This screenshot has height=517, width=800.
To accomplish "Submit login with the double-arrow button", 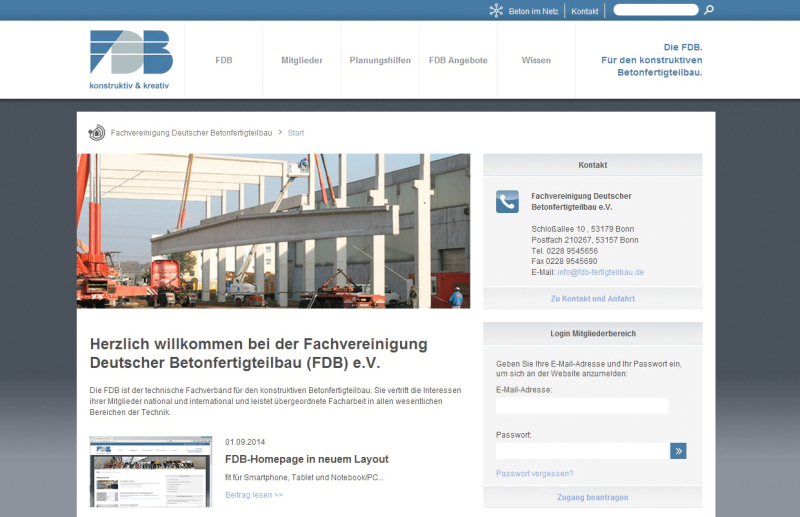I will tap(678, 451).
